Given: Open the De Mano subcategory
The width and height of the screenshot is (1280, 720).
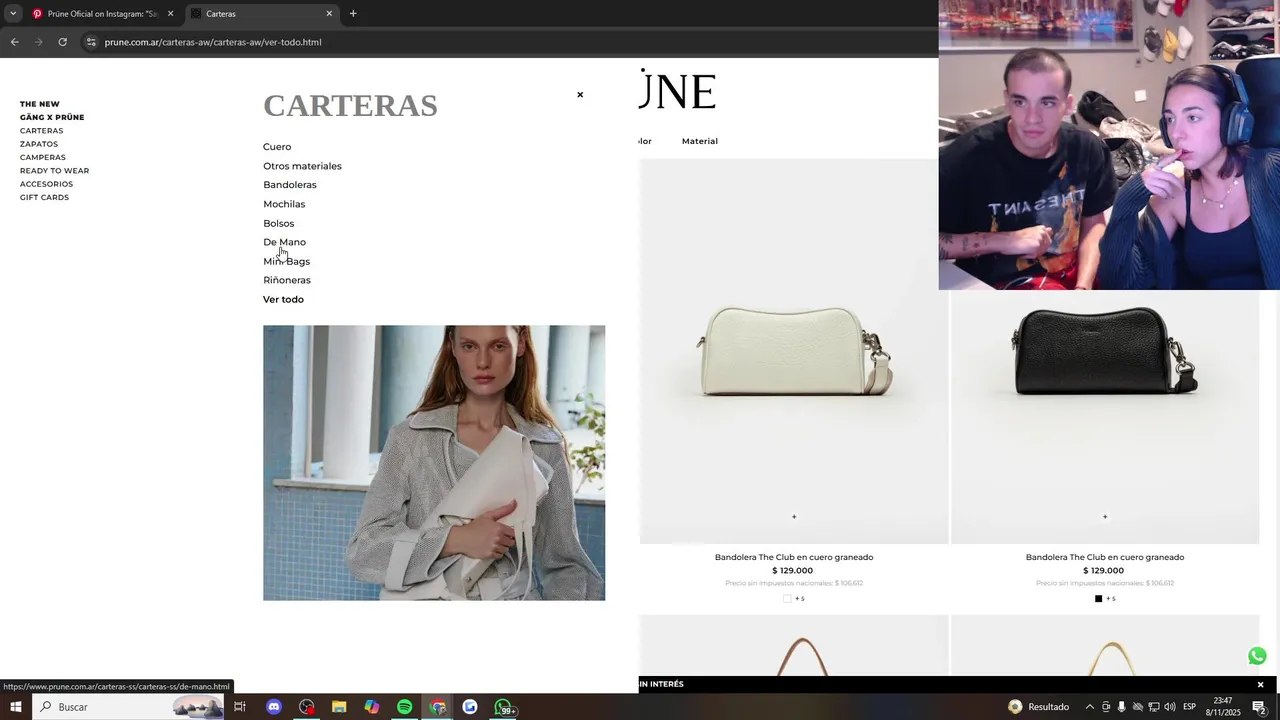Looking at the screenshot, I should pos(284,242).
